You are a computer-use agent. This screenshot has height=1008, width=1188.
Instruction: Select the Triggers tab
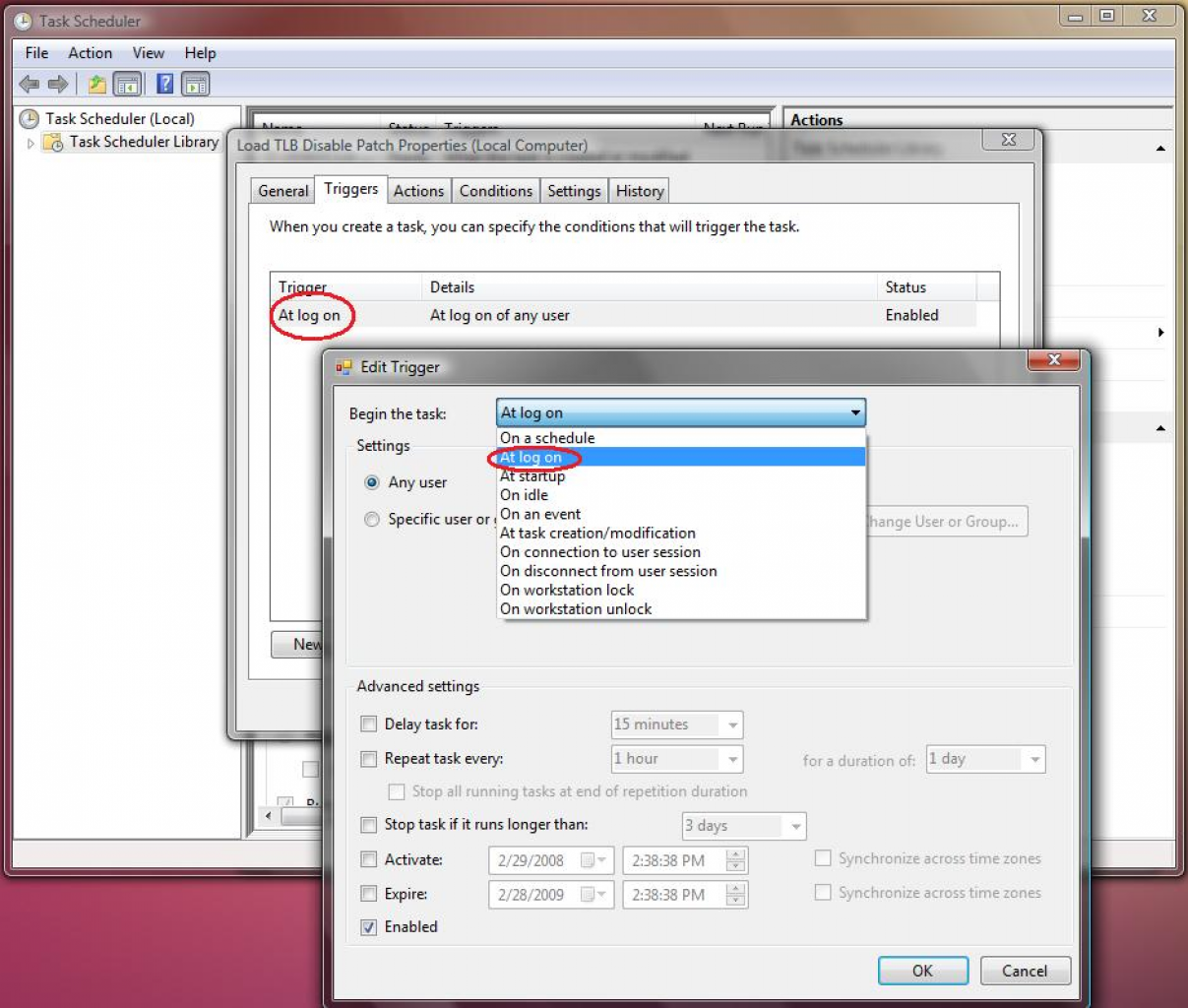click(x=351, y=189)
